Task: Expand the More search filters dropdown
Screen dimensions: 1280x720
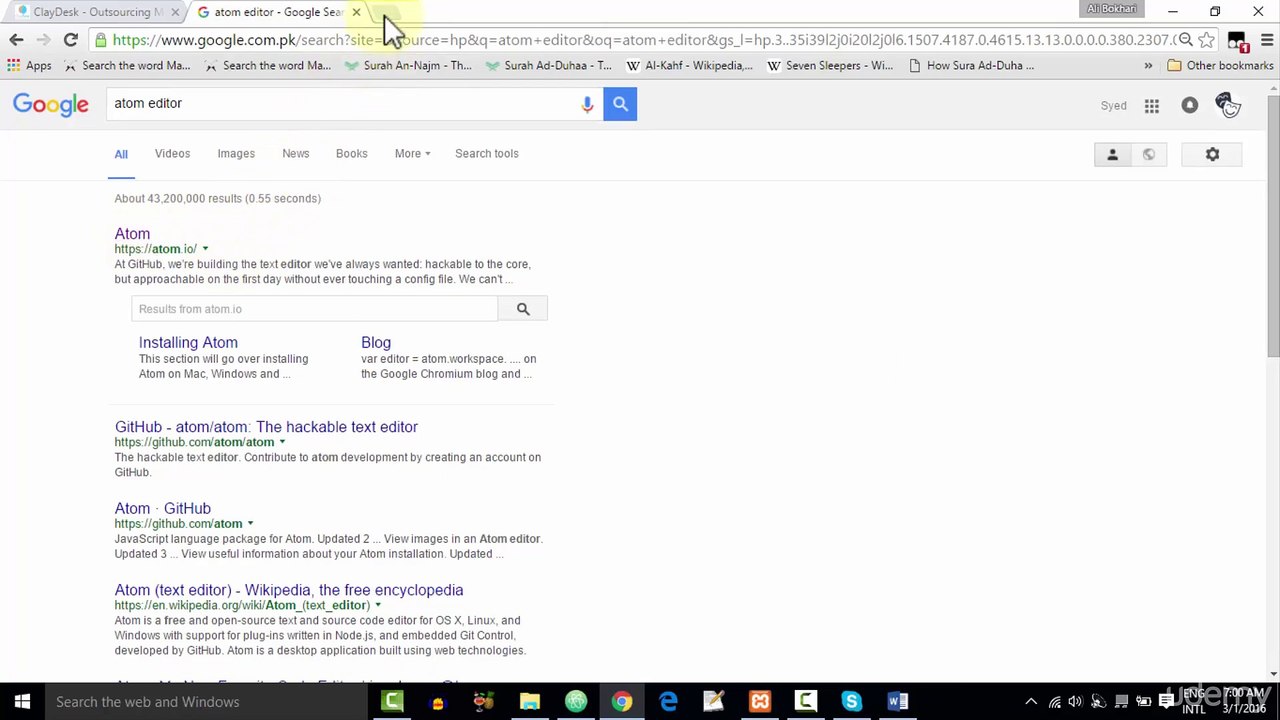Action: click(x=412, y=153)
